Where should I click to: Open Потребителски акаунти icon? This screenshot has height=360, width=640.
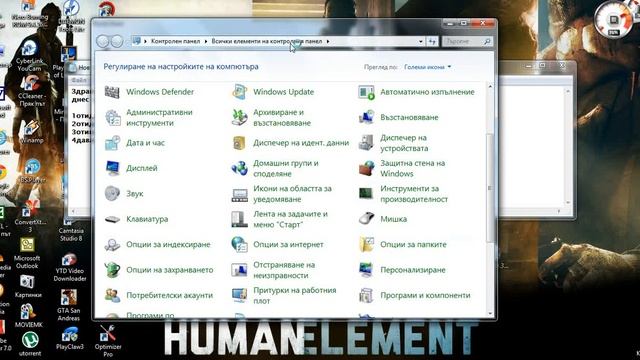112,295
